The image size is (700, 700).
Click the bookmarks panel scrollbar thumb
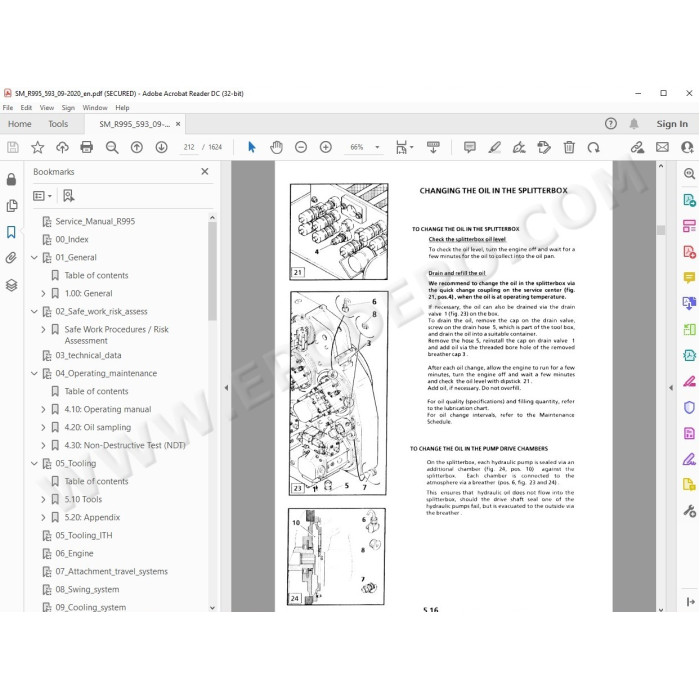[212, 271]
